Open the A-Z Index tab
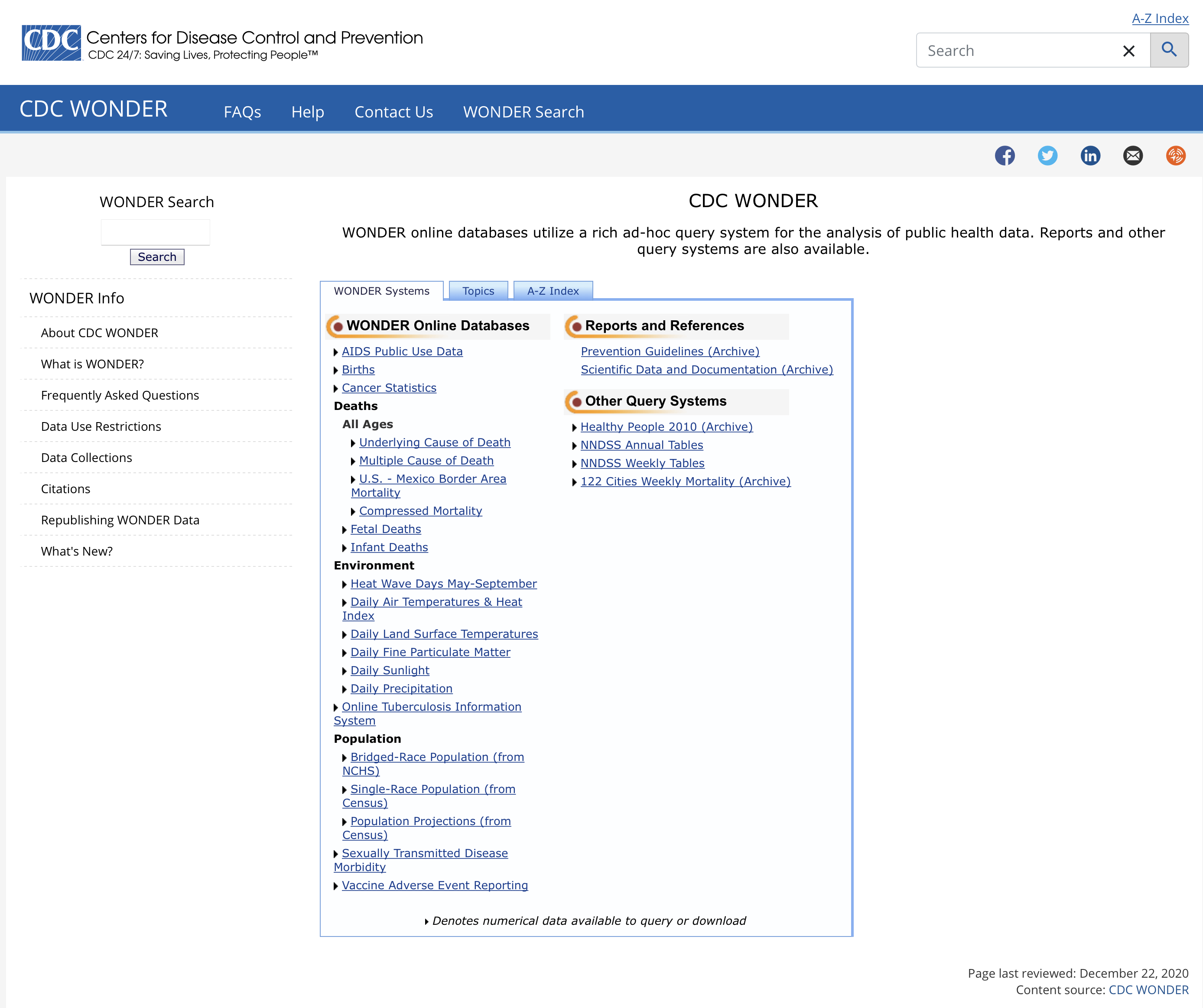Viewport: 1203px width, 1008px height. tap(552, 291)
